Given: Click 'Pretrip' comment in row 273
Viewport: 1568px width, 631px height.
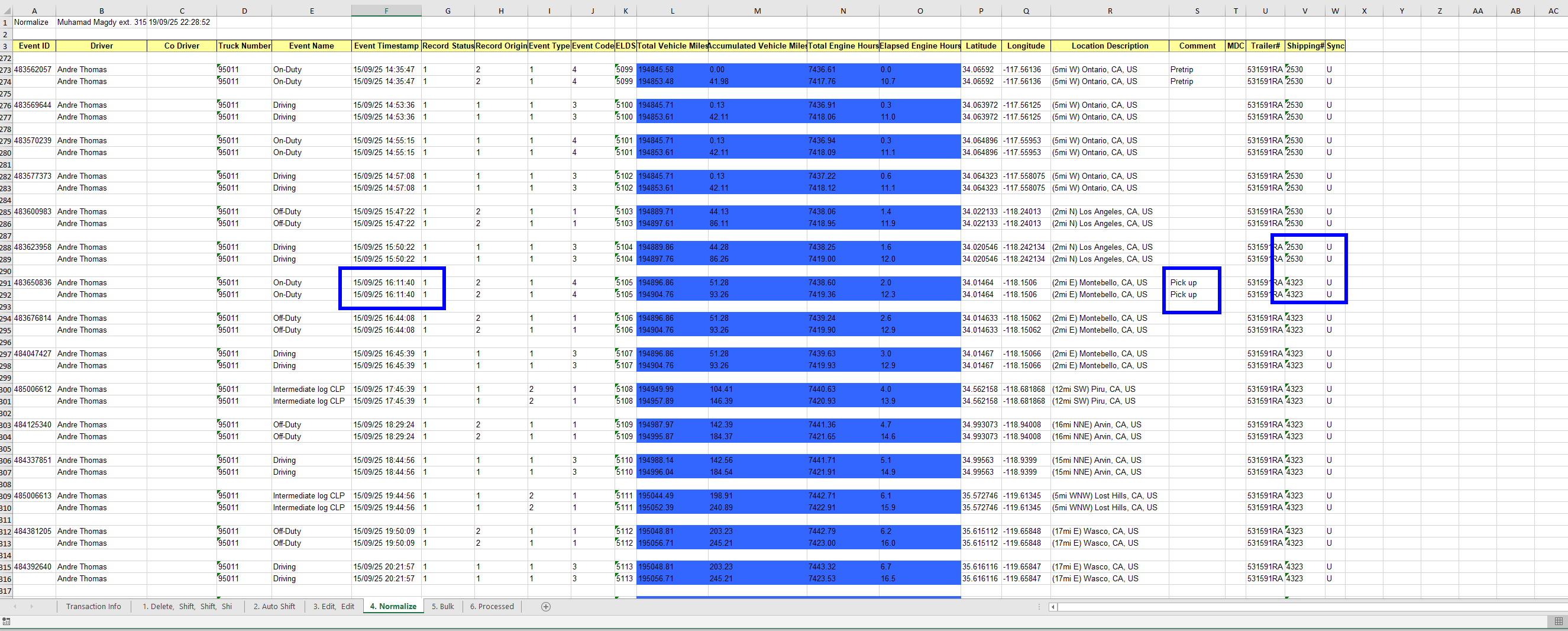Looking at the screenshot, I should pos(1197,69).
